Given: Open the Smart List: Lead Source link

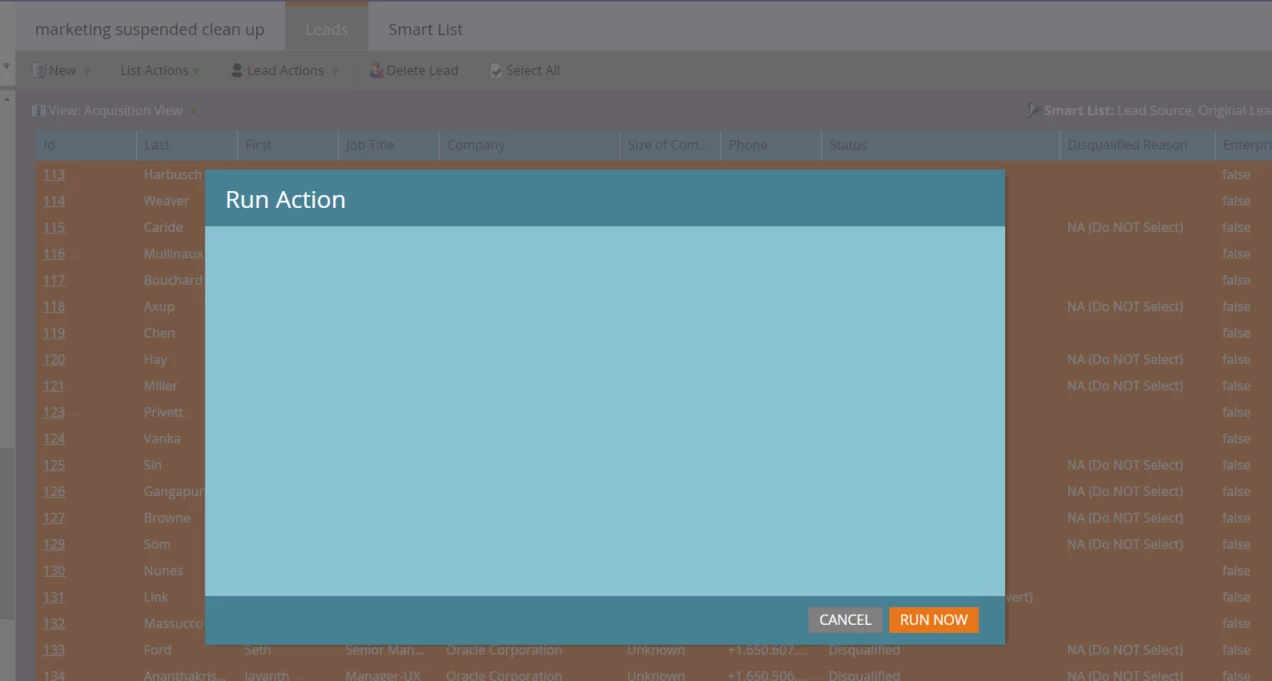Looking at the screenshot, I should pyautogui.click(x=1156, y=111).
